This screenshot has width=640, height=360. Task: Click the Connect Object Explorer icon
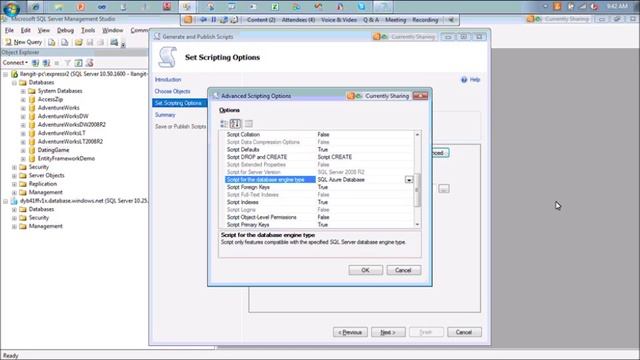[36, 63]
